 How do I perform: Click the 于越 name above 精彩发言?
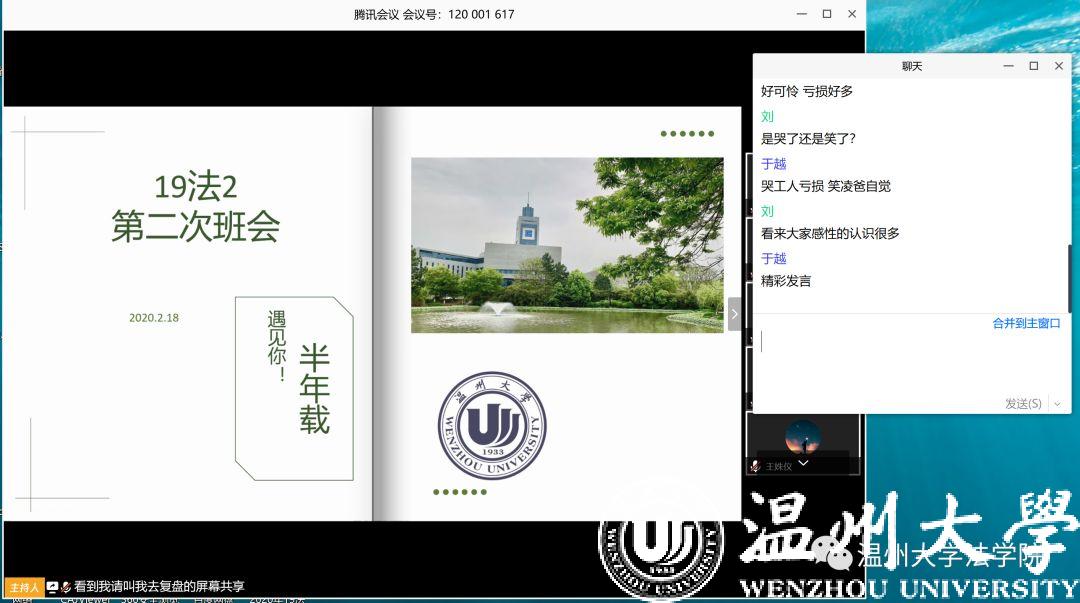click(774, 258)
